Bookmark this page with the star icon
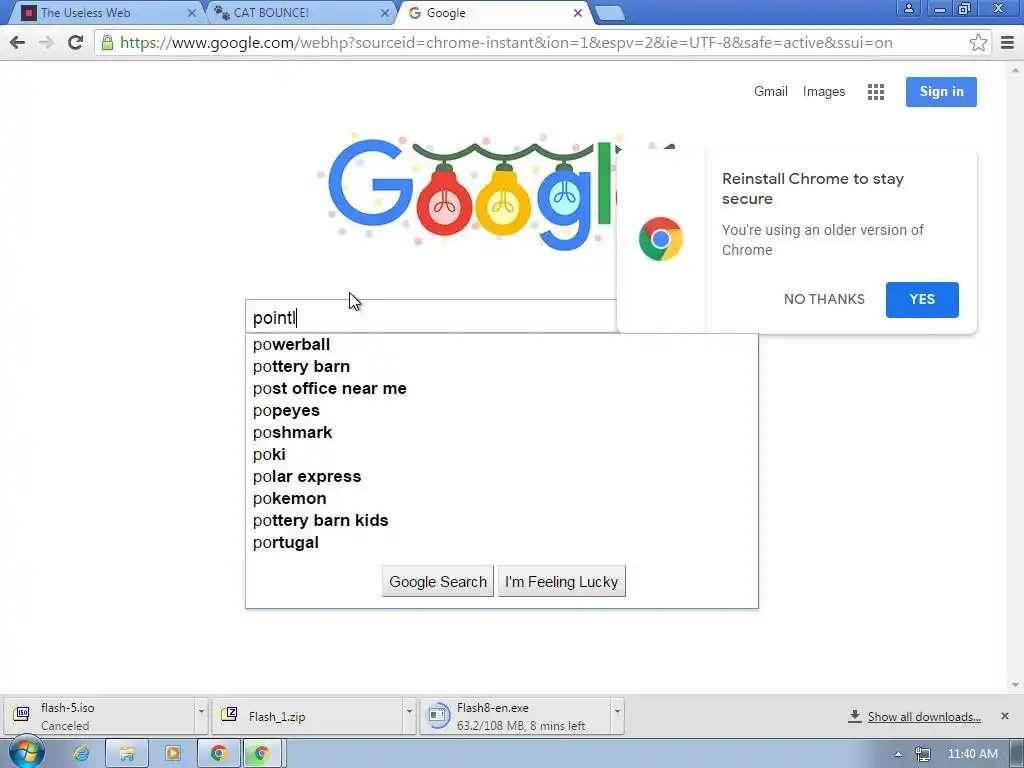Image resolution: width=1024 pixels, height=768 pixels. coord(978,43)
